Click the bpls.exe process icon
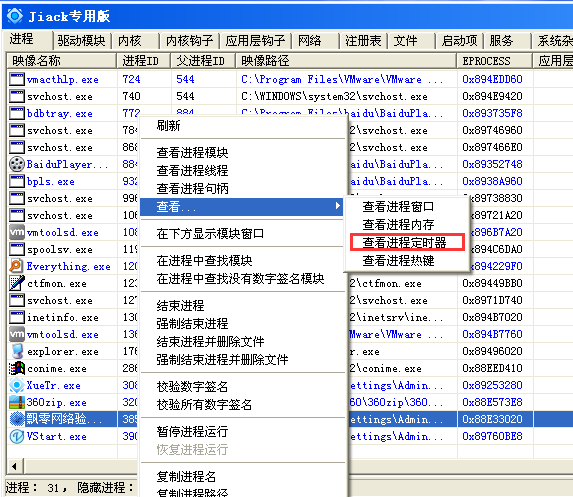The height and width of the screenshot is (497, 573). (16, 181)
